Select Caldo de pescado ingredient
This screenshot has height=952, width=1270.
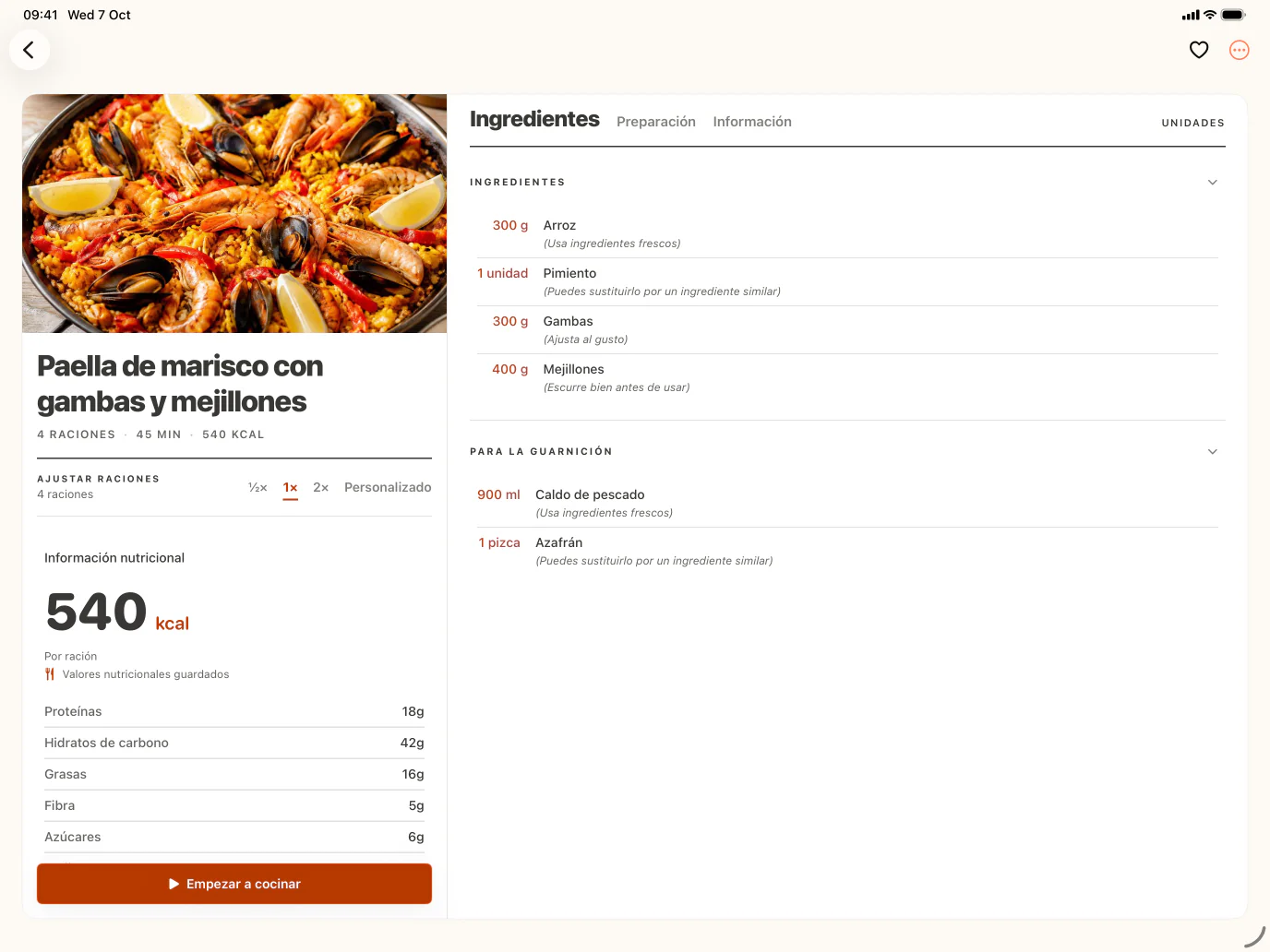point(847,504)
